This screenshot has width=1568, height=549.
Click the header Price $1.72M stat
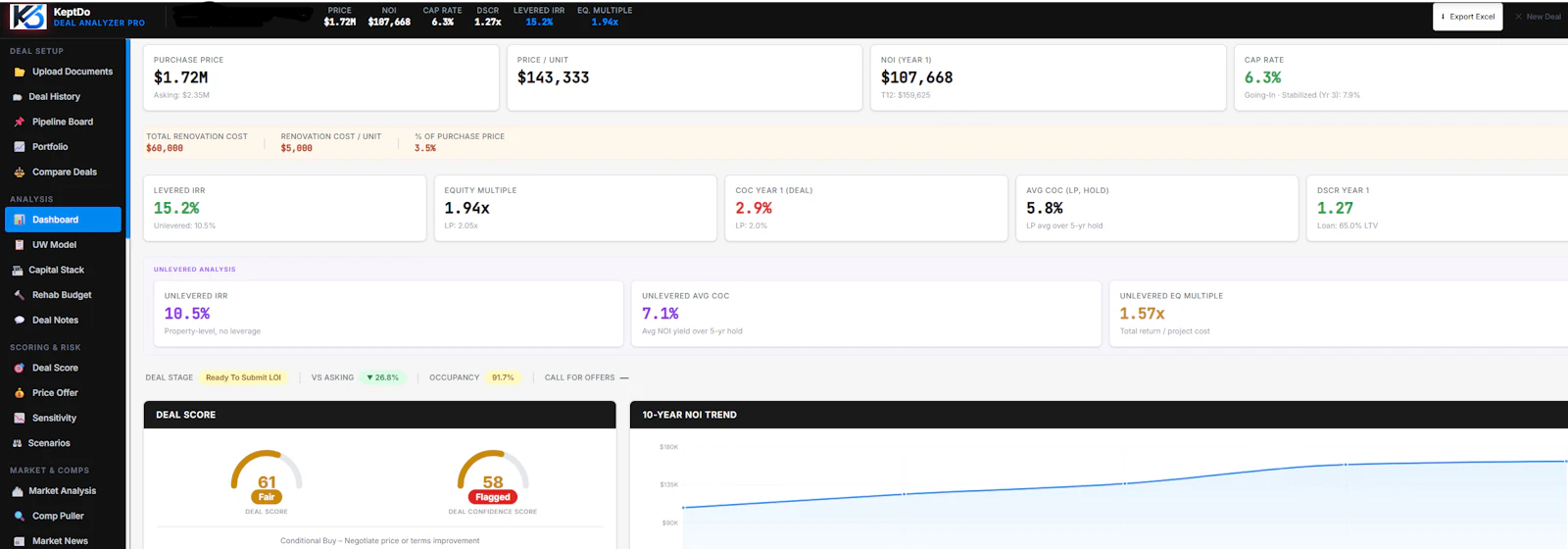[x=340, y=17]
